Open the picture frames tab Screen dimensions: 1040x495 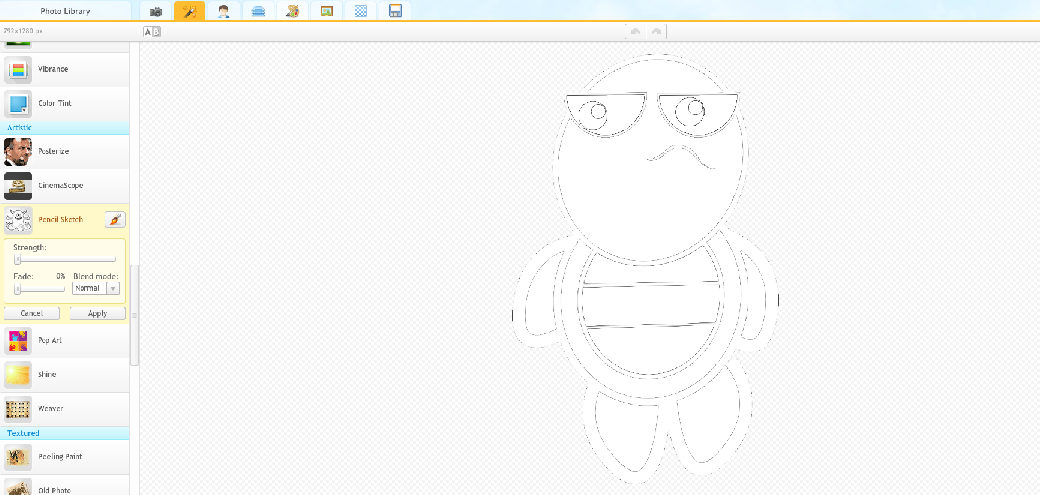[326, 11]
